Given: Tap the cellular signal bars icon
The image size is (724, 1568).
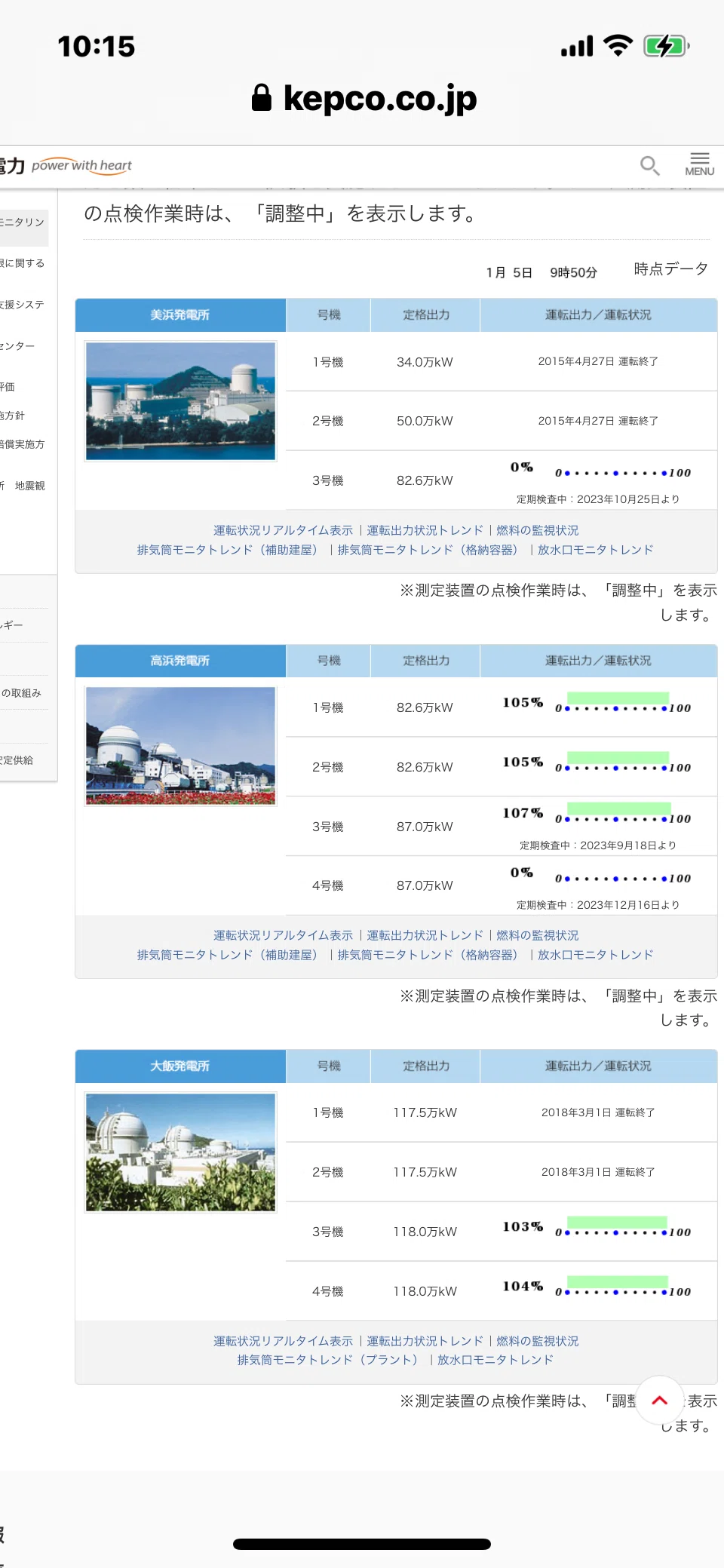Looking at the screenshot, I should pos(577,47).
